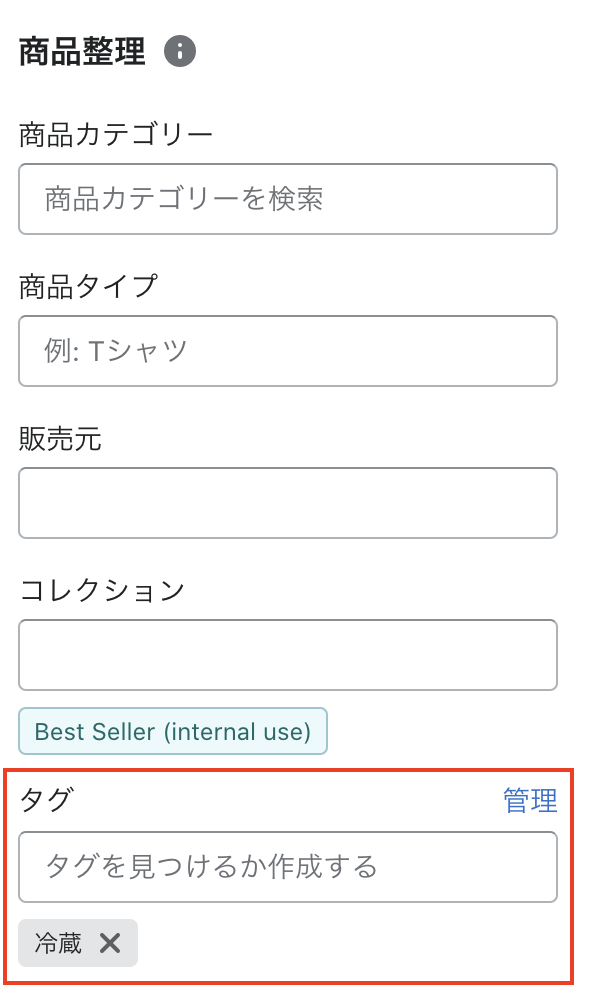Click the red border around the タグ section
The image size is (592, 998).
289,771
